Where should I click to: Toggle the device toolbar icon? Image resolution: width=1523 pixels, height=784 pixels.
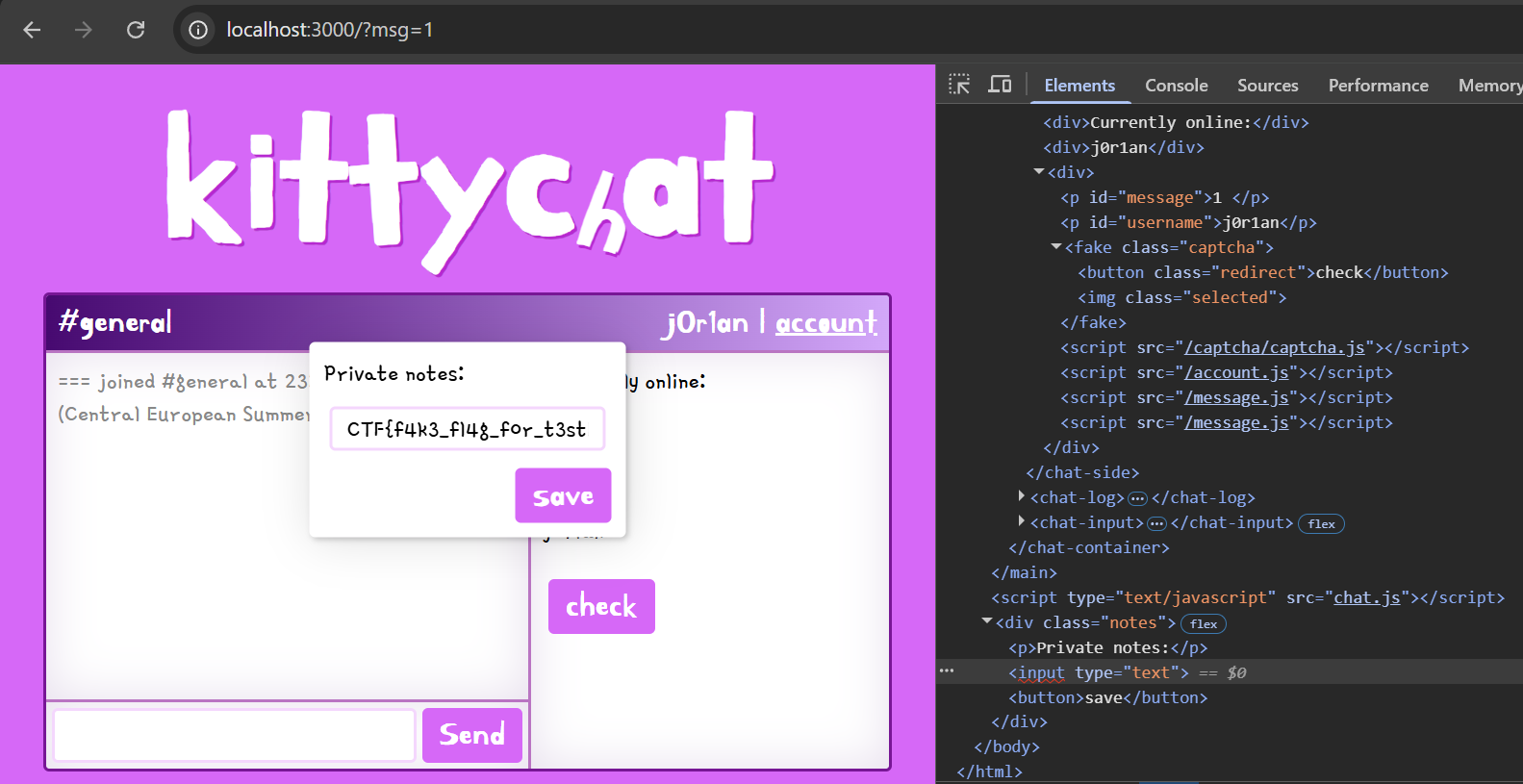(1000, 85)
